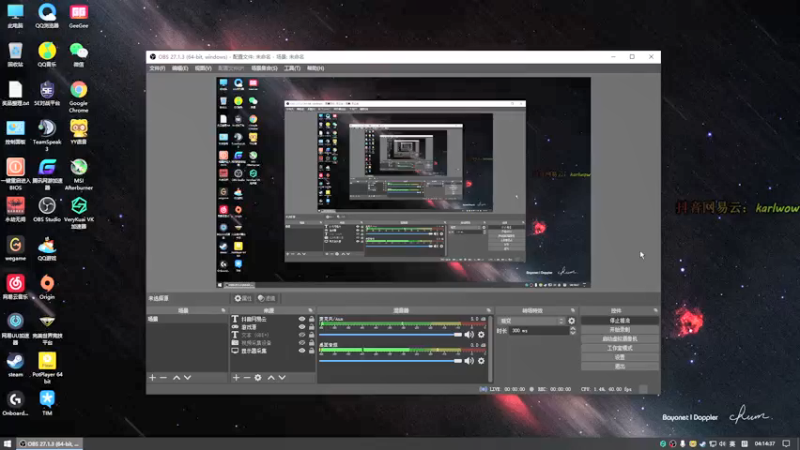Open VeryKuai VK accelerator desktop shortcut
Screen dimensions: 800x450
[78, 213]
